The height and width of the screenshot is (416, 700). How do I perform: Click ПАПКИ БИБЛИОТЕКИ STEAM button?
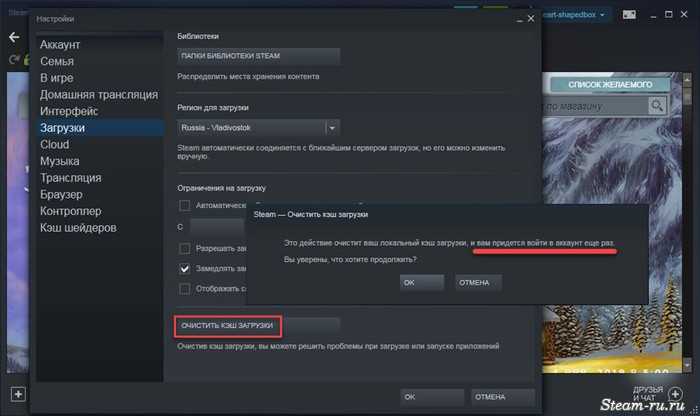(x=258, y=56)
